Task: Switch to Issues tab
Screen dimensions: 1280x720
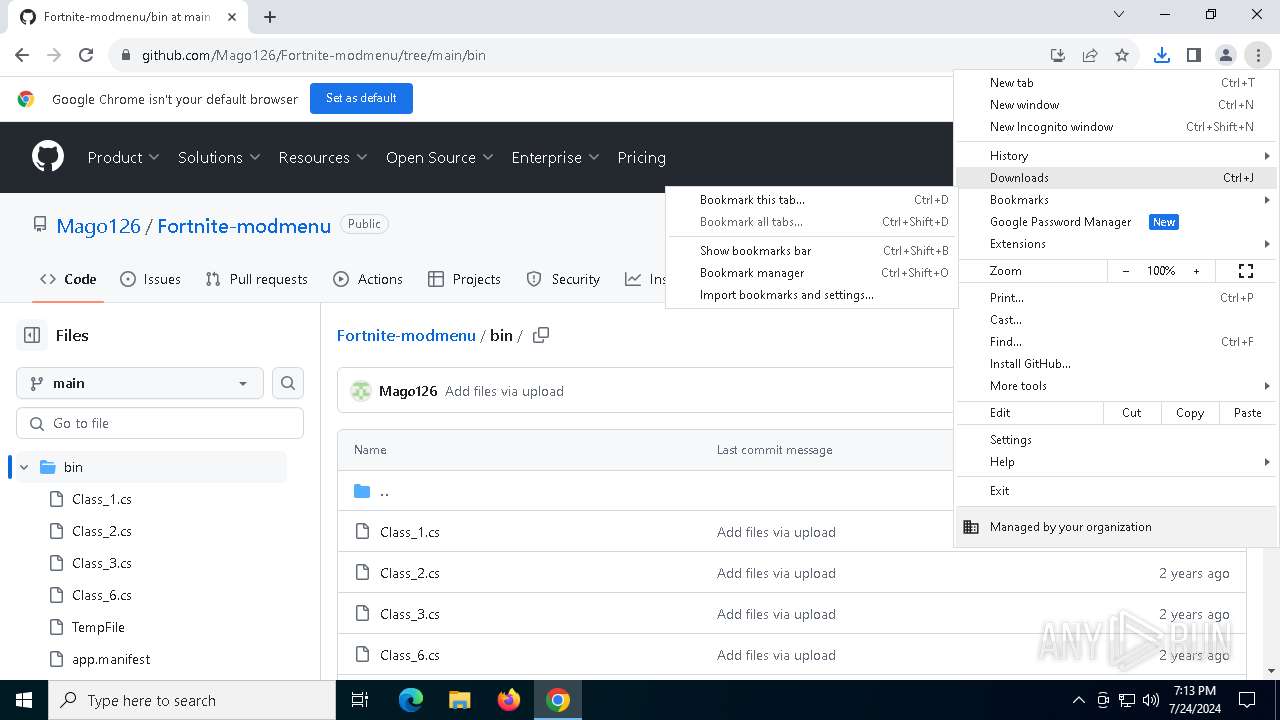Action: point(150,279)
